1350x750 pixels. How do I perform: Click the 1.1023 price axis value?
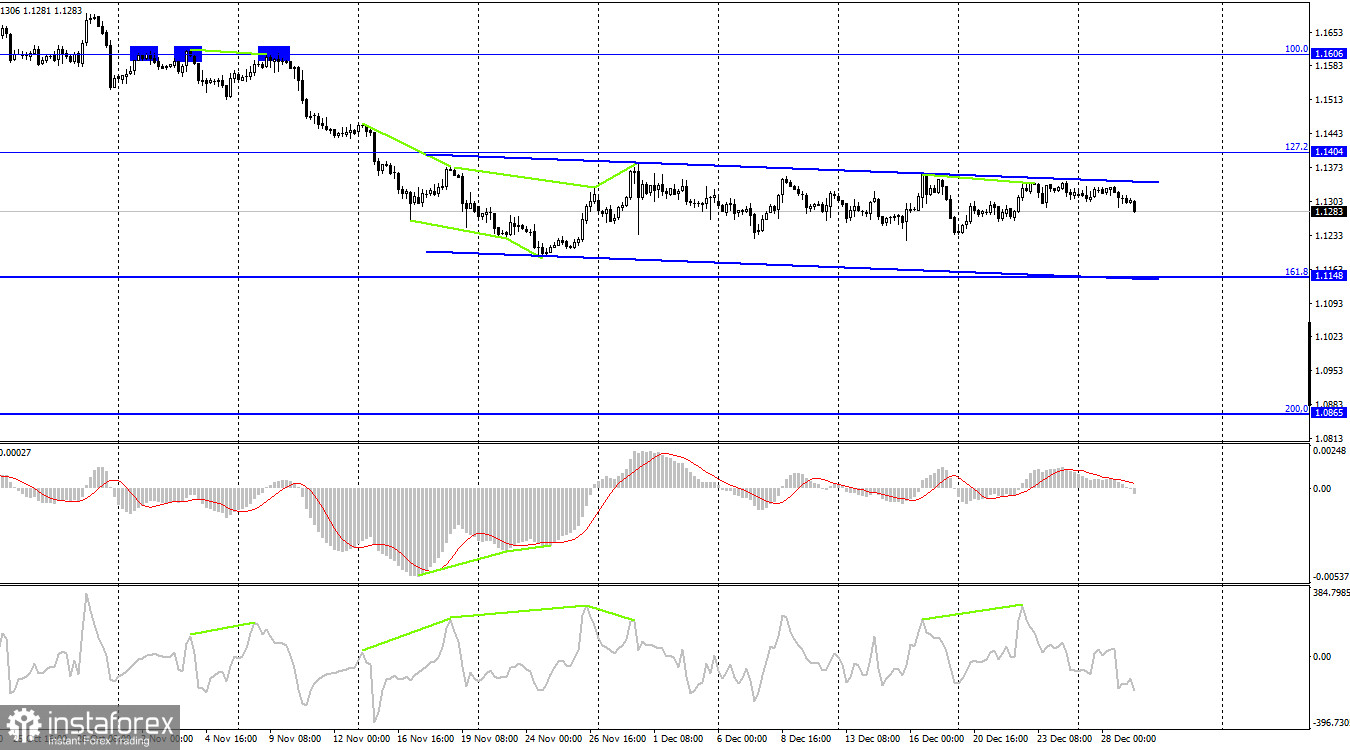coord(1330,337)
